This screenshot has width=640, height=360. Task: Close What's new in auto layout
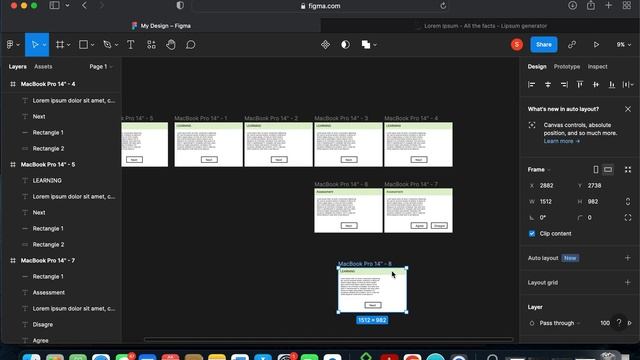(x=628, y=109)
